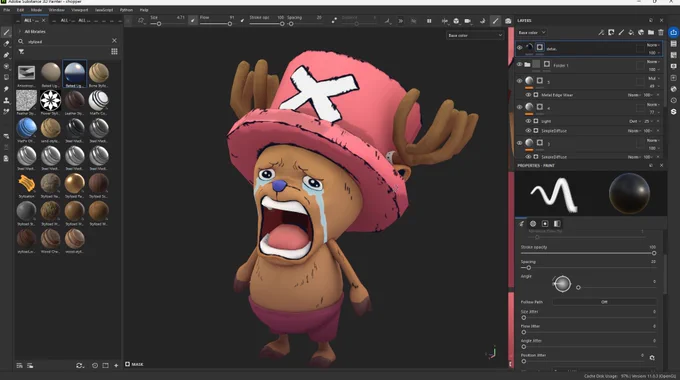Open the Layers Base color channel dropdown
This screenshot has width=680, height=380.
click(531, 33)
